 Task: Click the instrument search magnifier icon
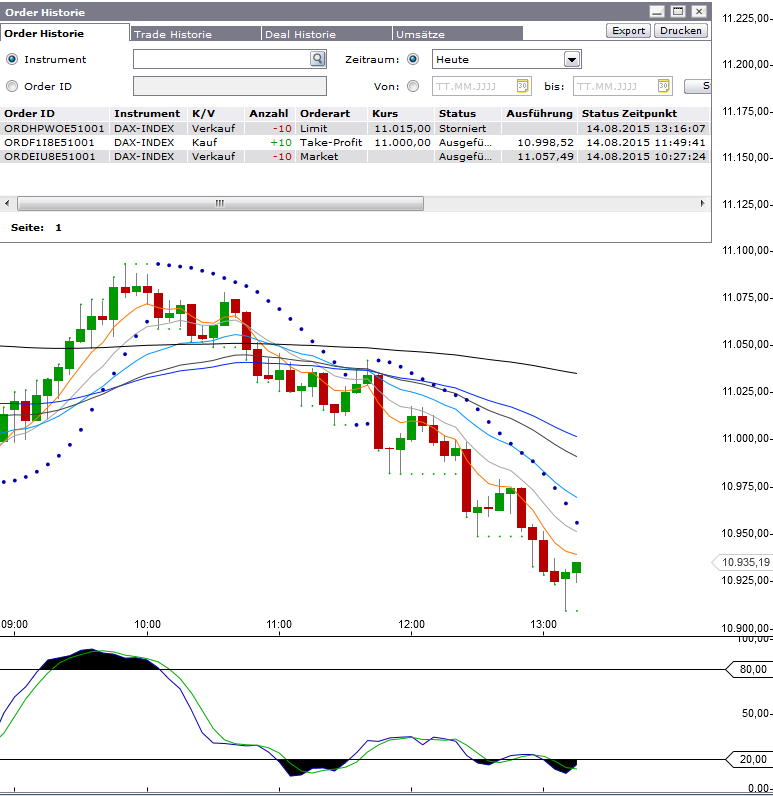click(x=317, y=60)
